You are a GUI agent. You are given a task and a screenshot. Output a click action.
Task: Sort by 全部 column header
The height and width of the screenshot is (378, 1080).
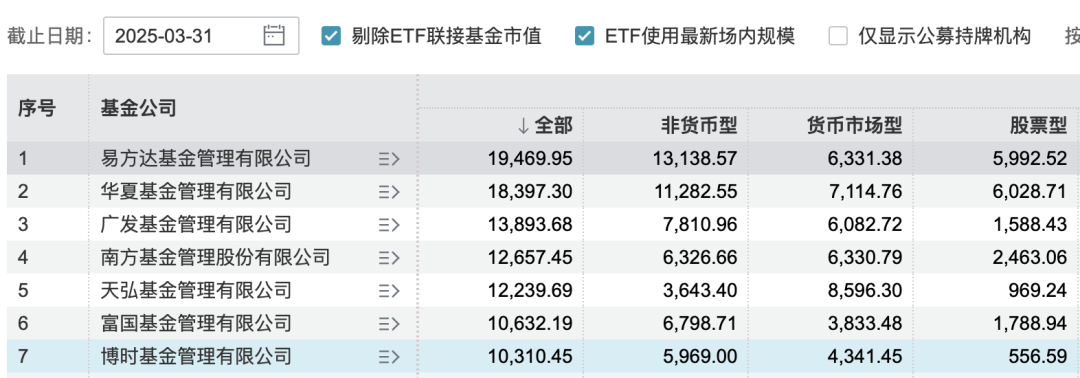click(x=544, y=125)
